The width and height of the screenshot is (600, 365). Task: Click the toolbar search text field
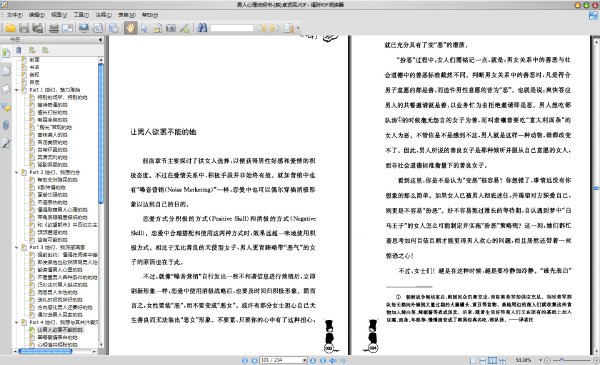coord(232,28)
